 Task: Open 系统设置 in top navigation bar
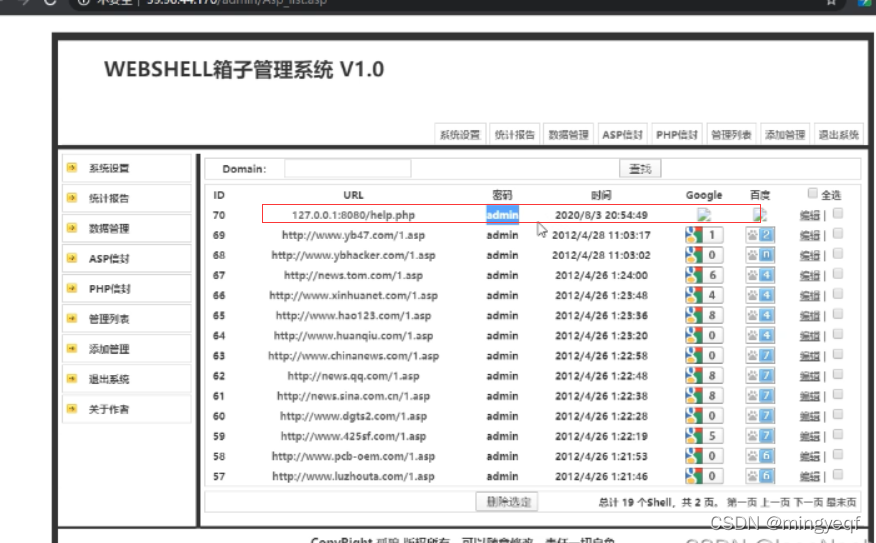[460, 135]
